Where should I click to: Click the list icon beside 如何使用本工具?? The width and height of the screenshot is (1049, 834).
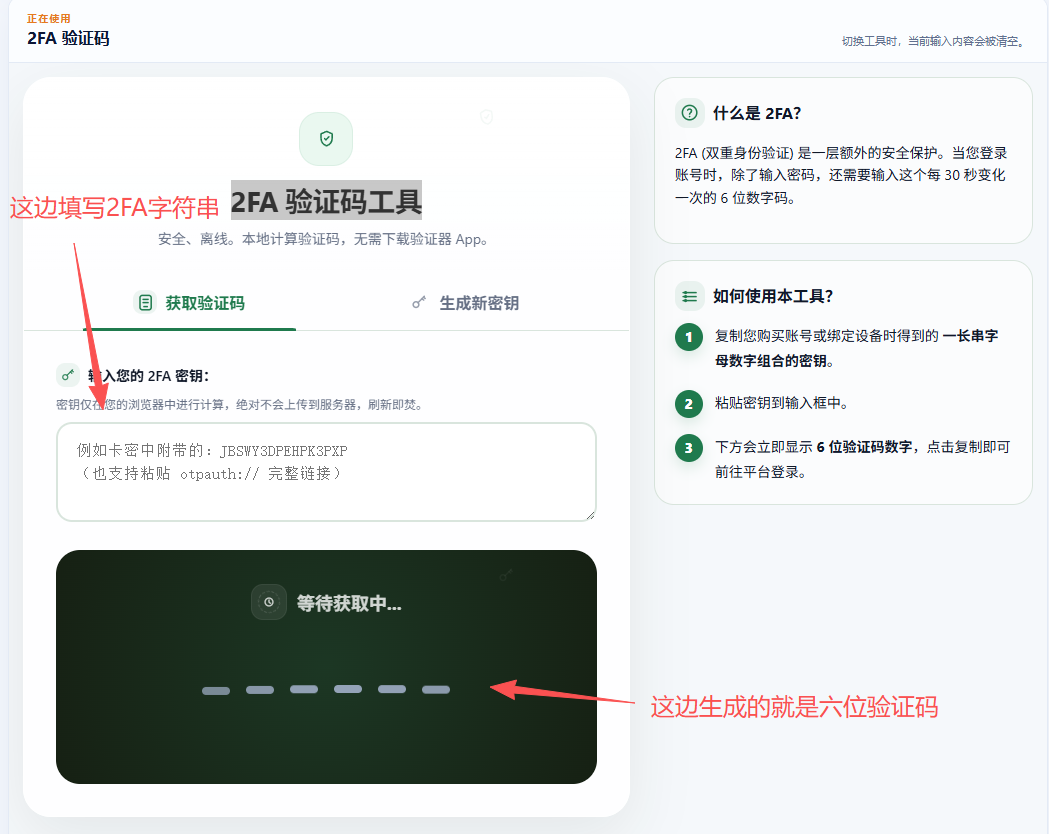[689, 296]
